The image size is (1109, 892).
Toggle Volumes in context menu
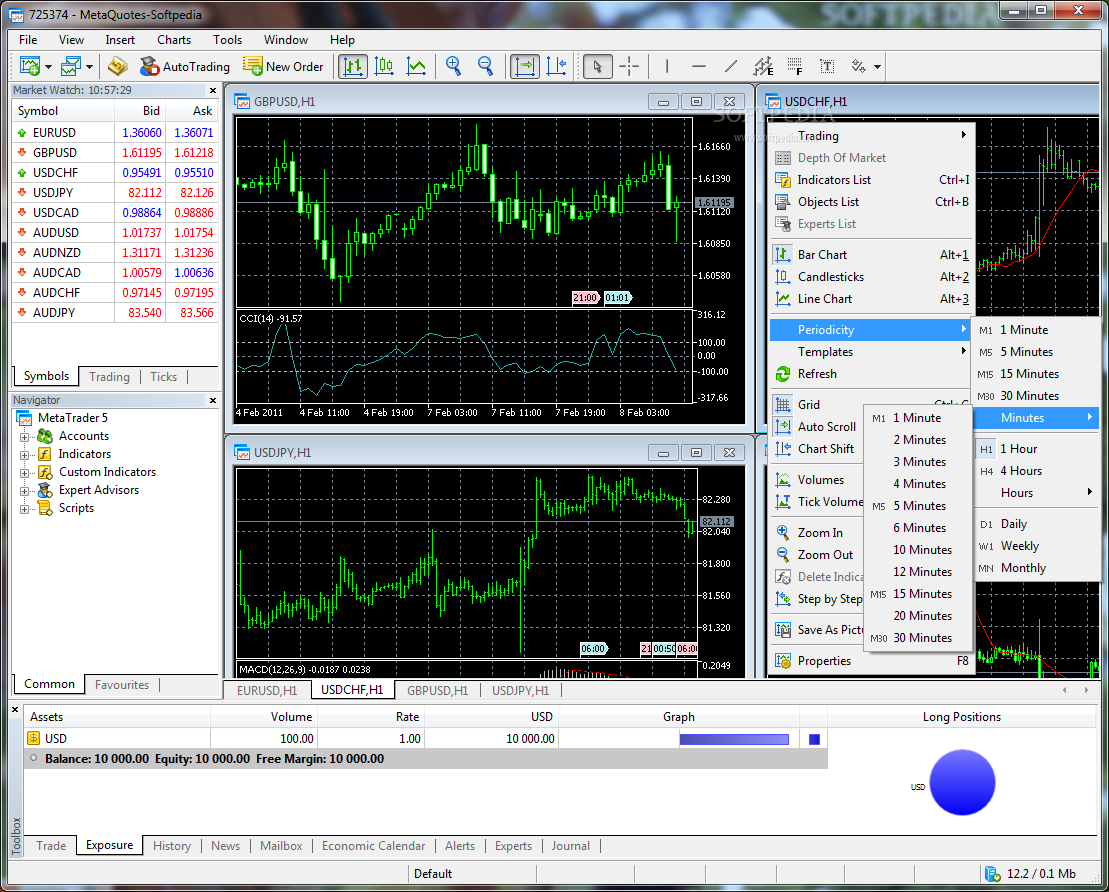pos(818,480)
